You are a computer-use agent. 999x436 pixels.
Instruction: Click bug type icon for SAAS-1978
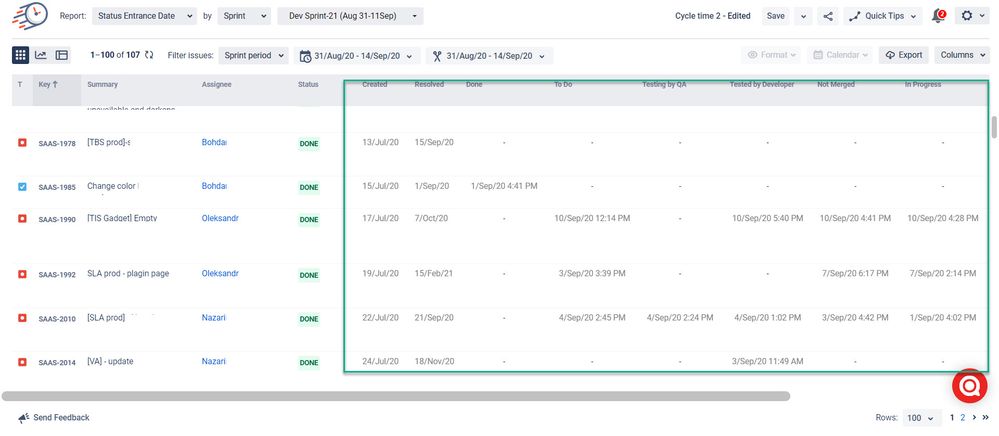[22, 143]
